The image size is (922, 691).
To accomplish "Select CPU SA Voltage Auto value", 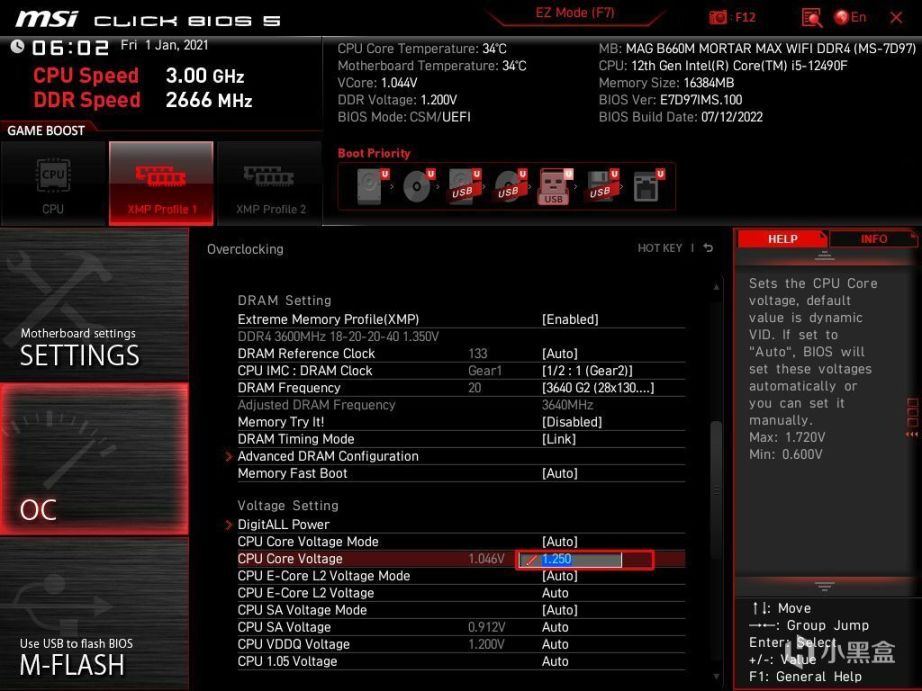I will tap(555, 627).
